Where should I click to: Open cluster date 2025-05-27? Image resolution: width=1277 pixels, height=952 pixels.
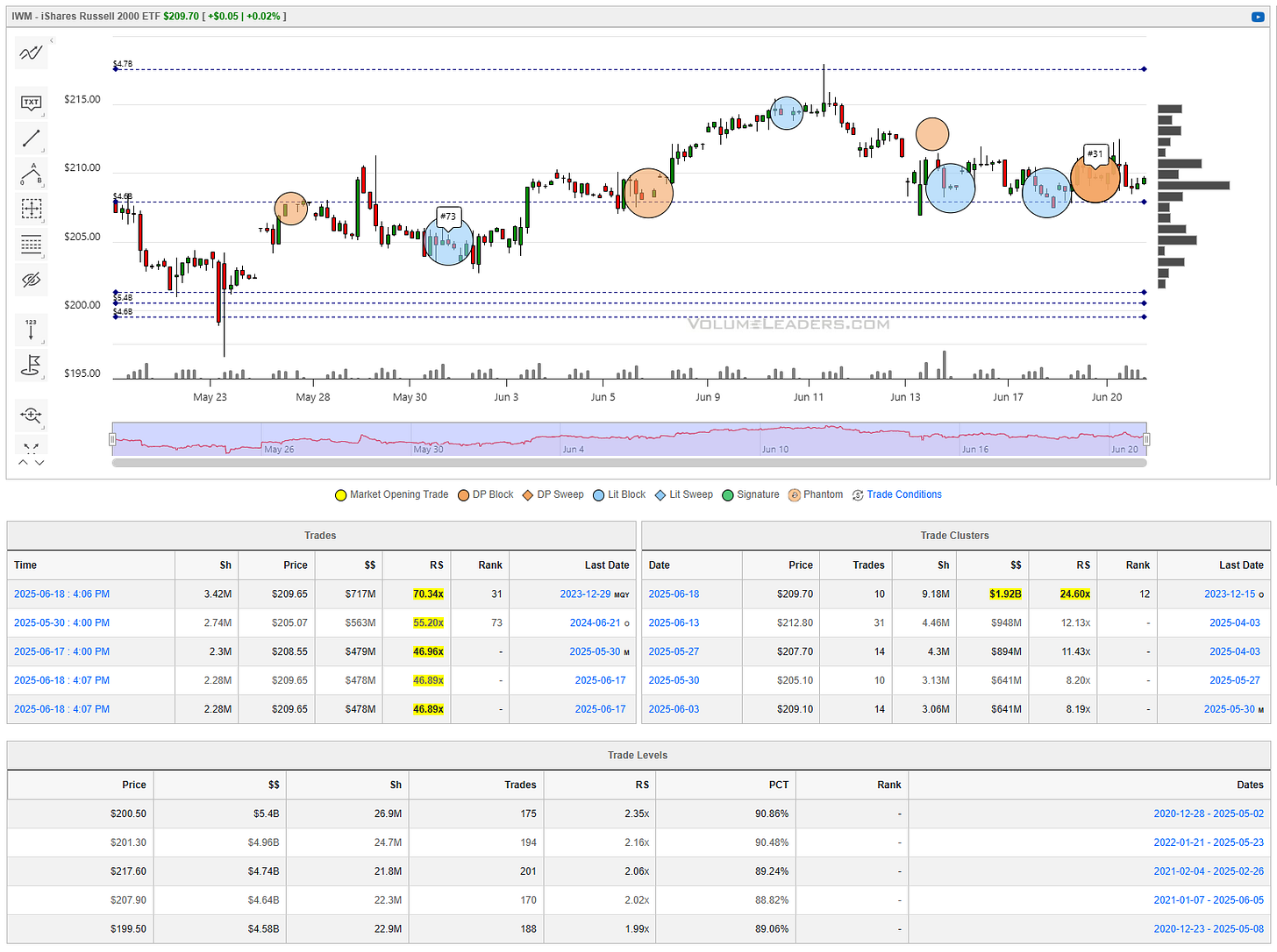tap(674, 652)
